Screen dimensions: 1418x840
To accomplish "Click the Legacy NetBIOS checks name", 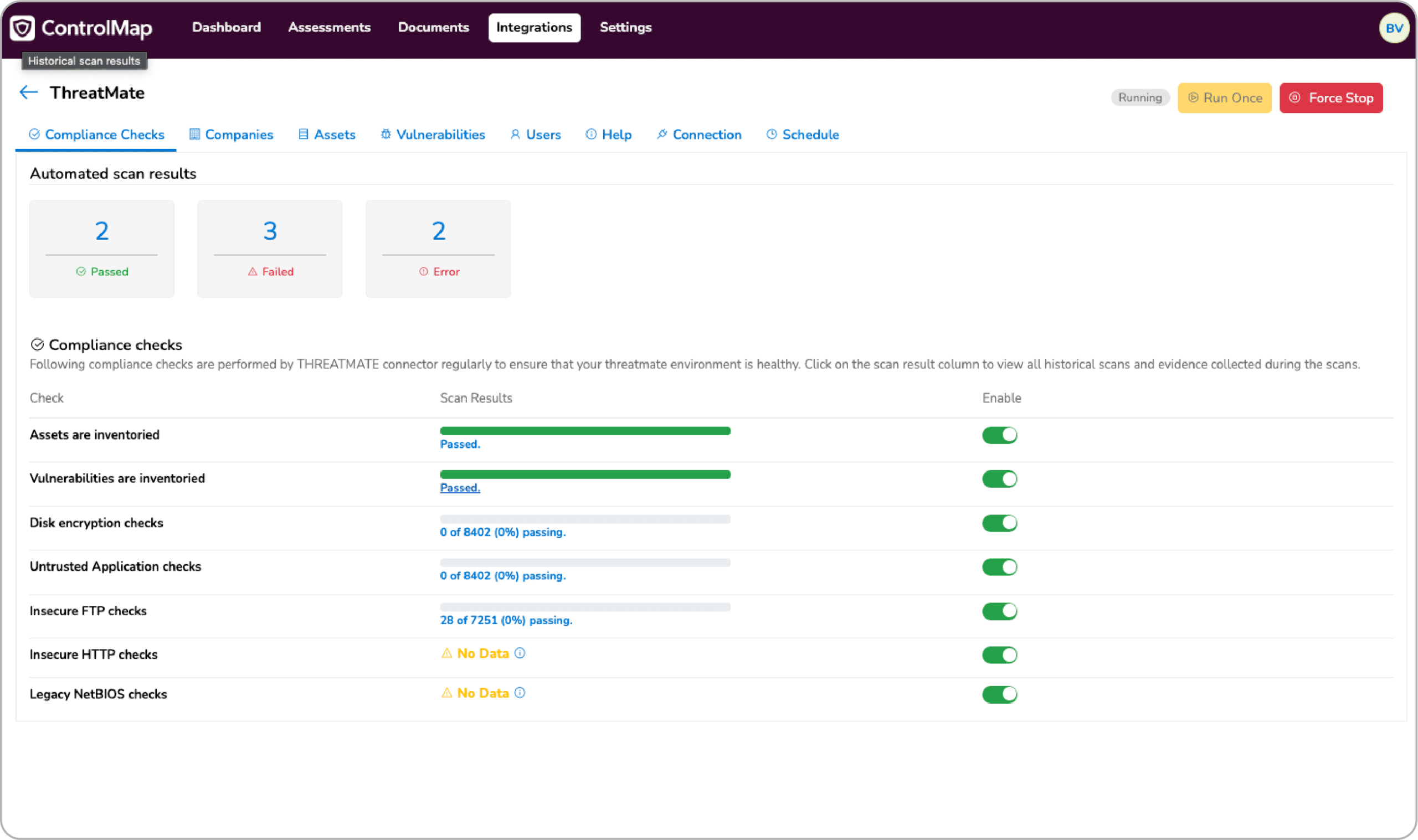I will [x=99, y=694].
